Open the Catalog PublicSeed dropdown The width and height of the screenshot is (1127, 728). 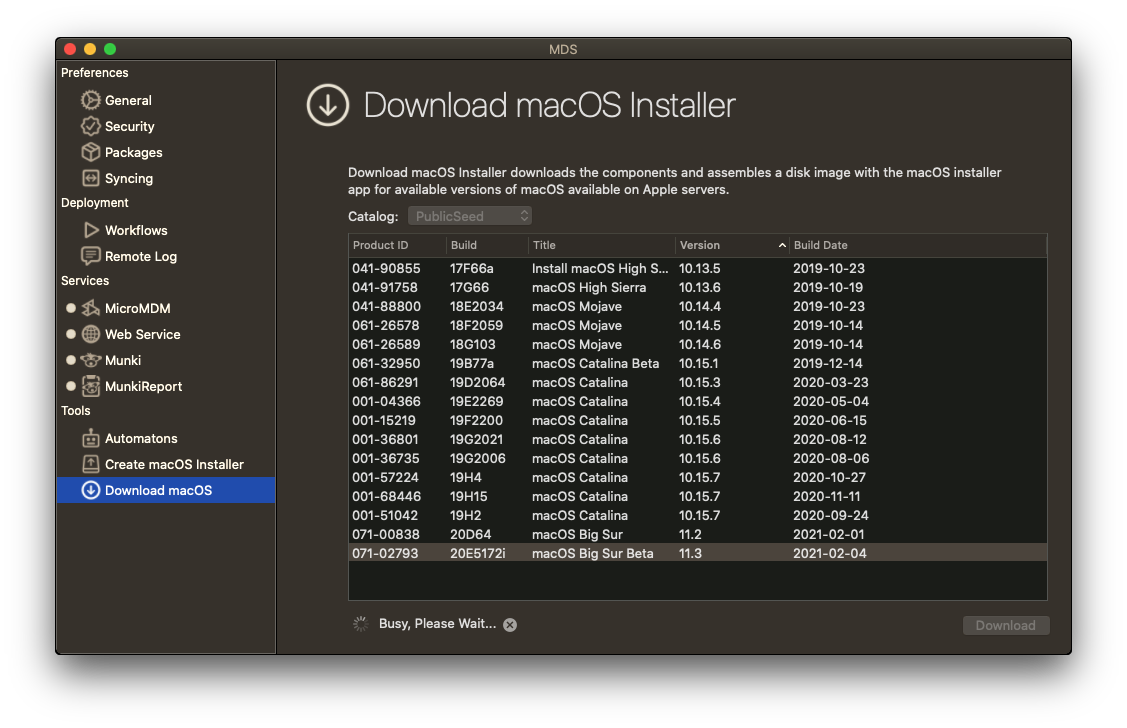469,216
